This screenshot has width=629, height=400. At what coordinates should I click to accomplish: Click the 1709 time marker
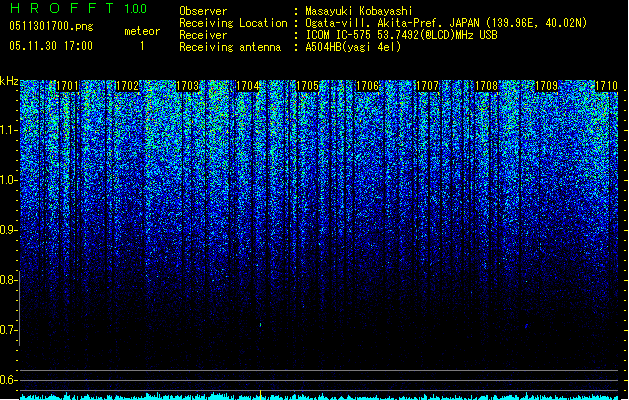[x=546, y=86]
